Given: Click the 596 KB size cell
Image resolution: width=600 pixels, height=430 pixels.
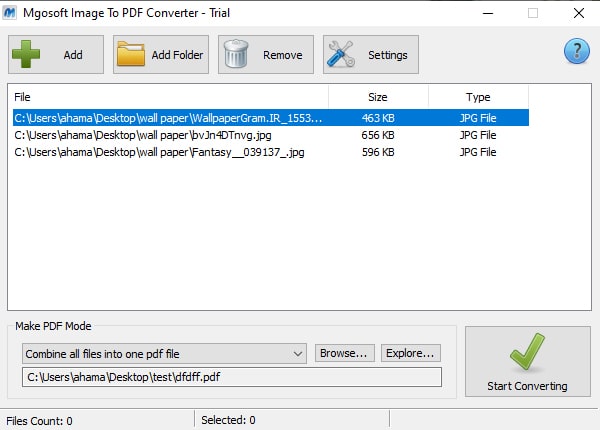Looking at the screenshot, I should coord(378,152).
